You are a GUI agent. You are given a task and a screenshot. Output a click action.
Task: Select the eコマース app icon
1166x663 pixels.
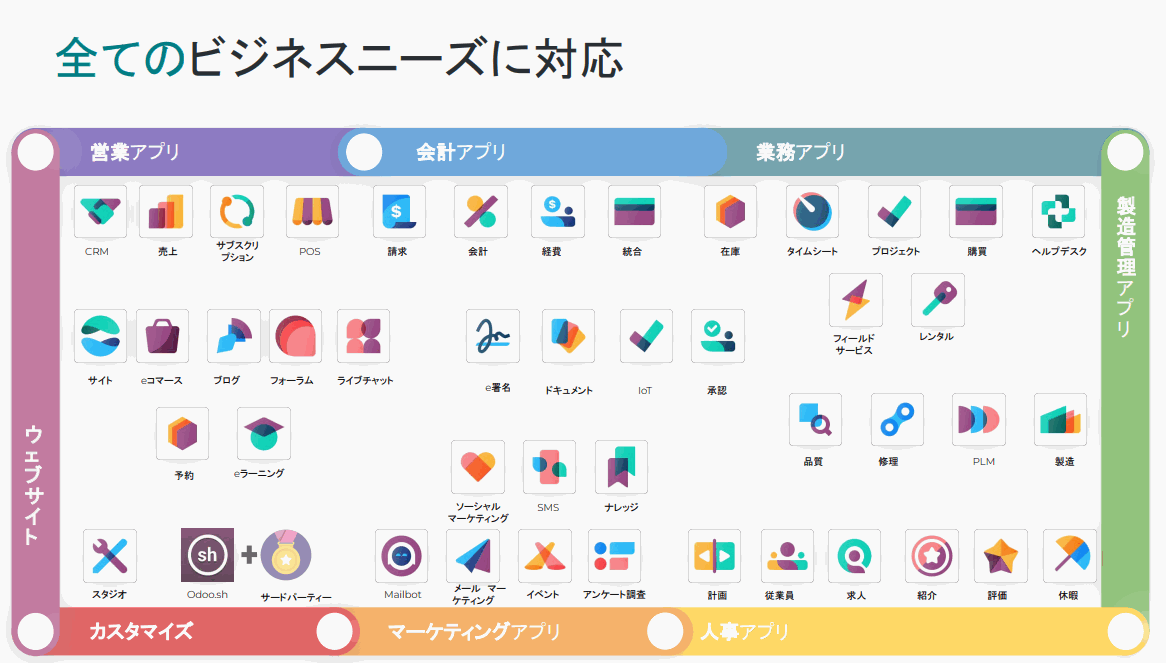(163, 337)
